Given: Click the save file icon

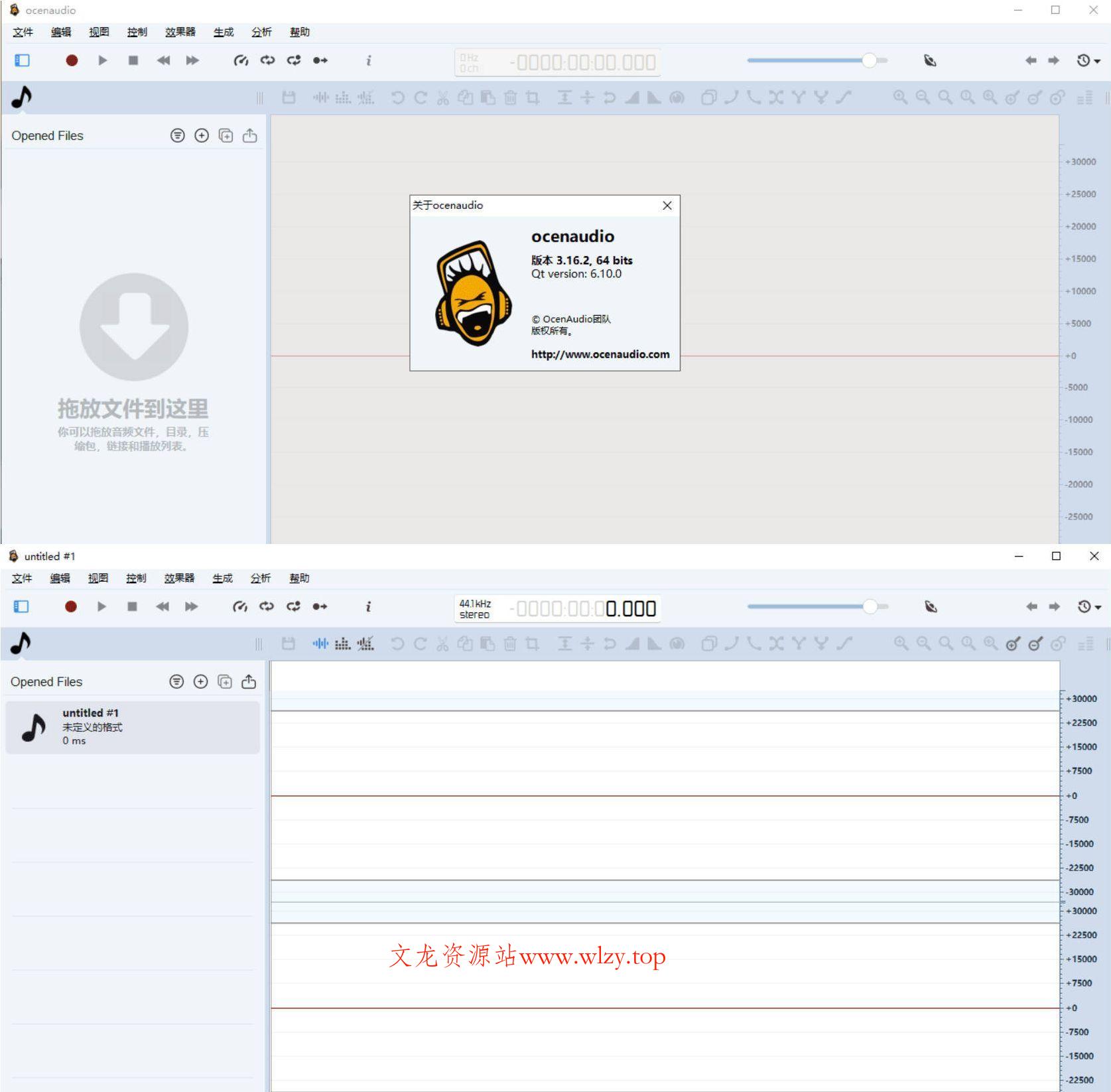Looking at the screenshot, I should click(289, 98).
